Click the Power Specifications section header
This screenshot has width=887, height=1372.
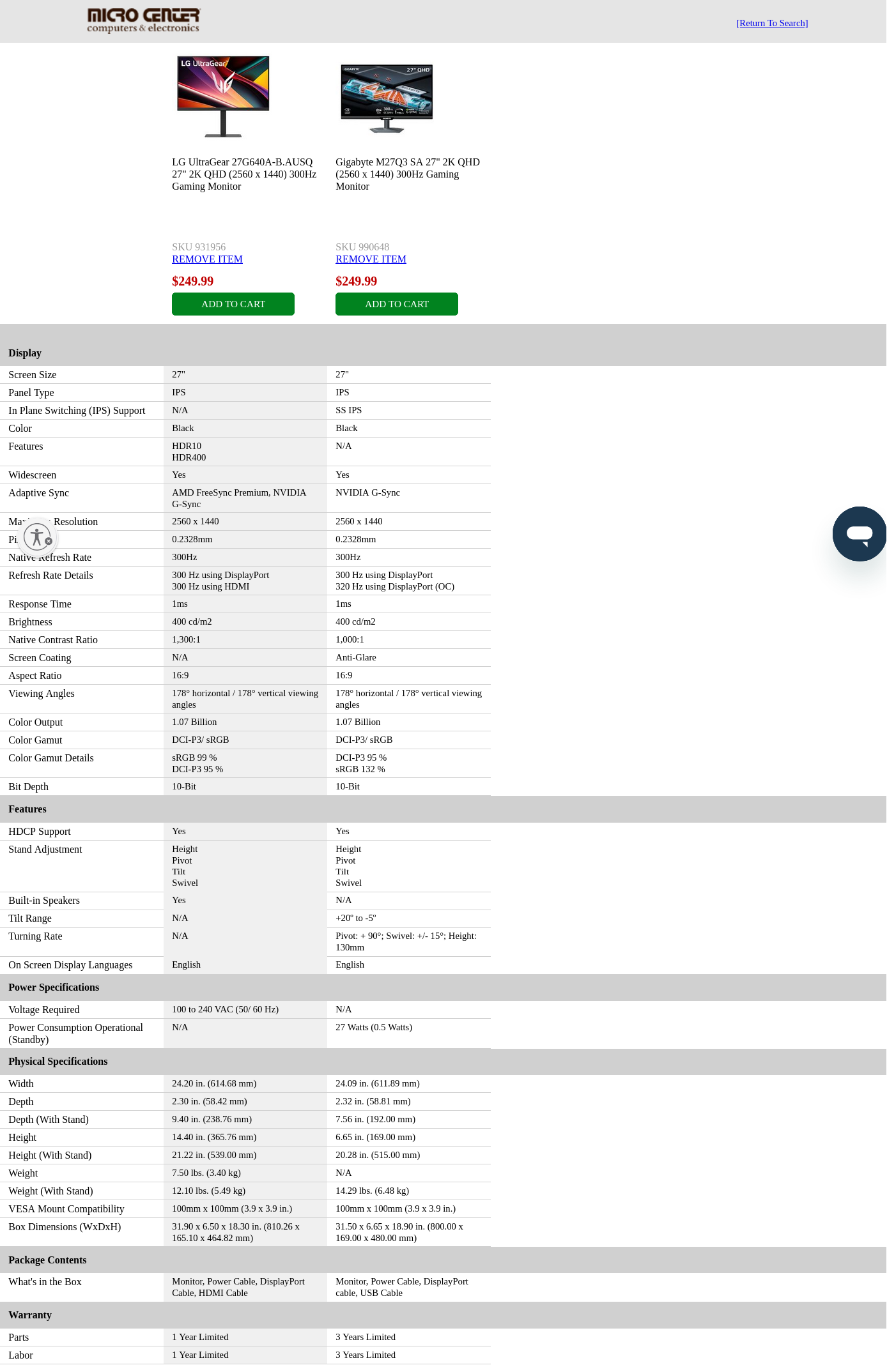54,987
